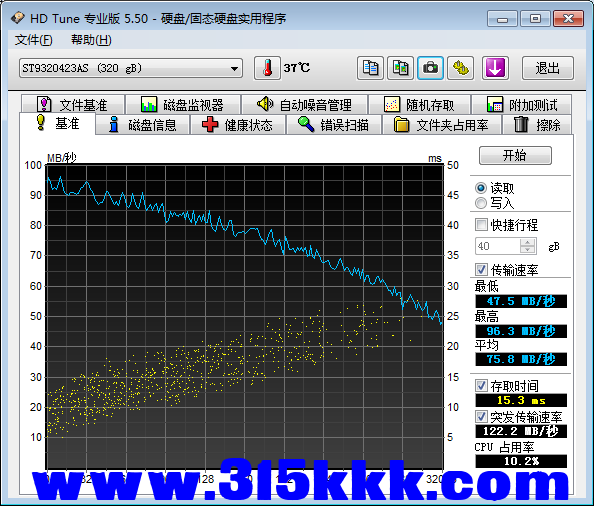594x506 pixels.
Task: Decrease the short stroke gB spinner value
Action: tap(527, 249)
